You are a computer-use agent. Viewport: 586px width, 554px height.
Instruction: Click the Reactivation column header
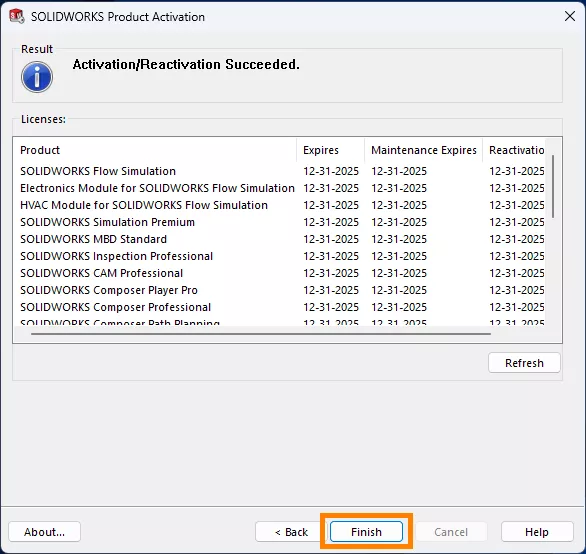[514, 150]
